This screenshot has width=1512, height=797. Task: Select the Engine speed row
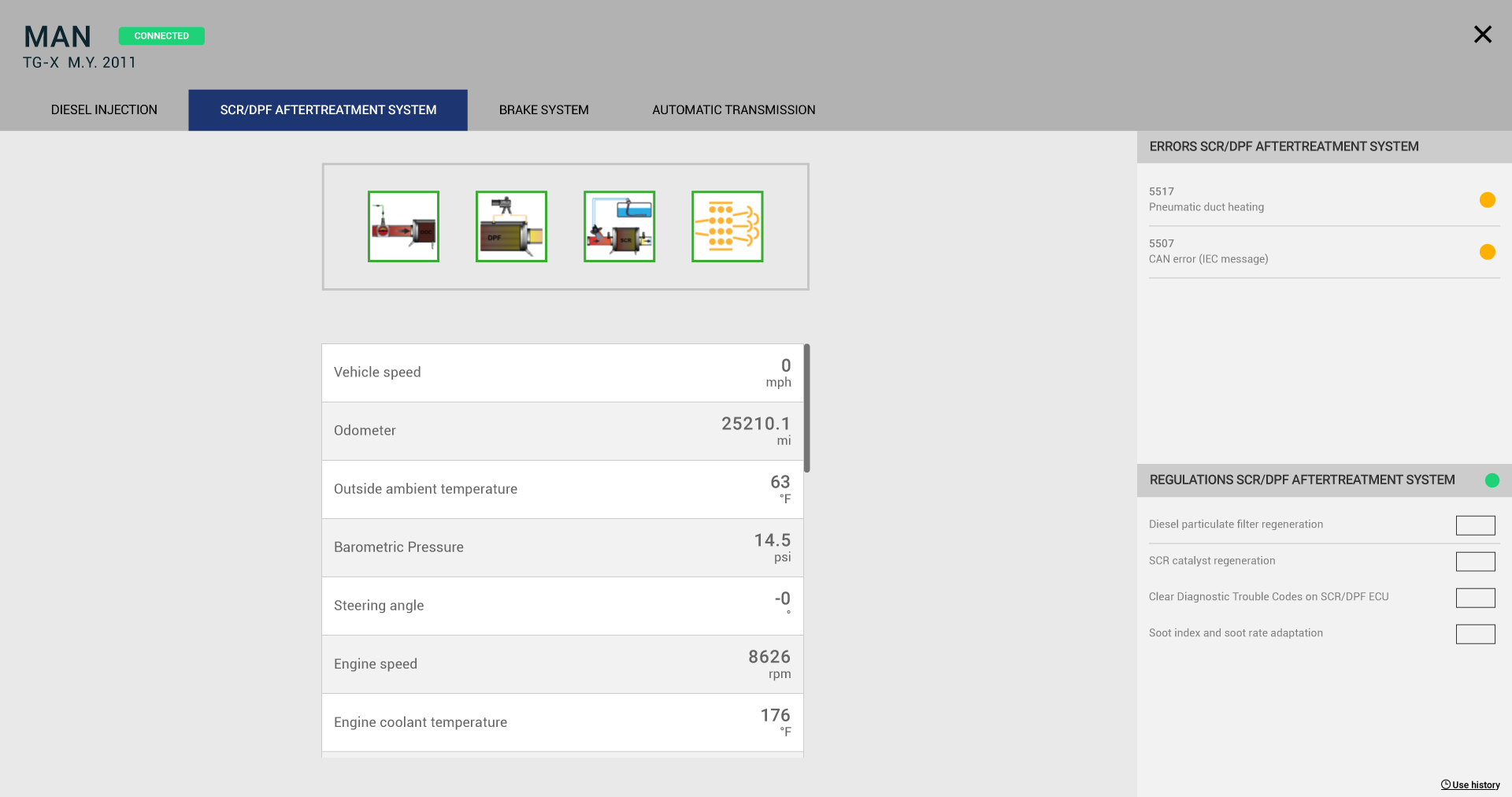tap(562, 665)
